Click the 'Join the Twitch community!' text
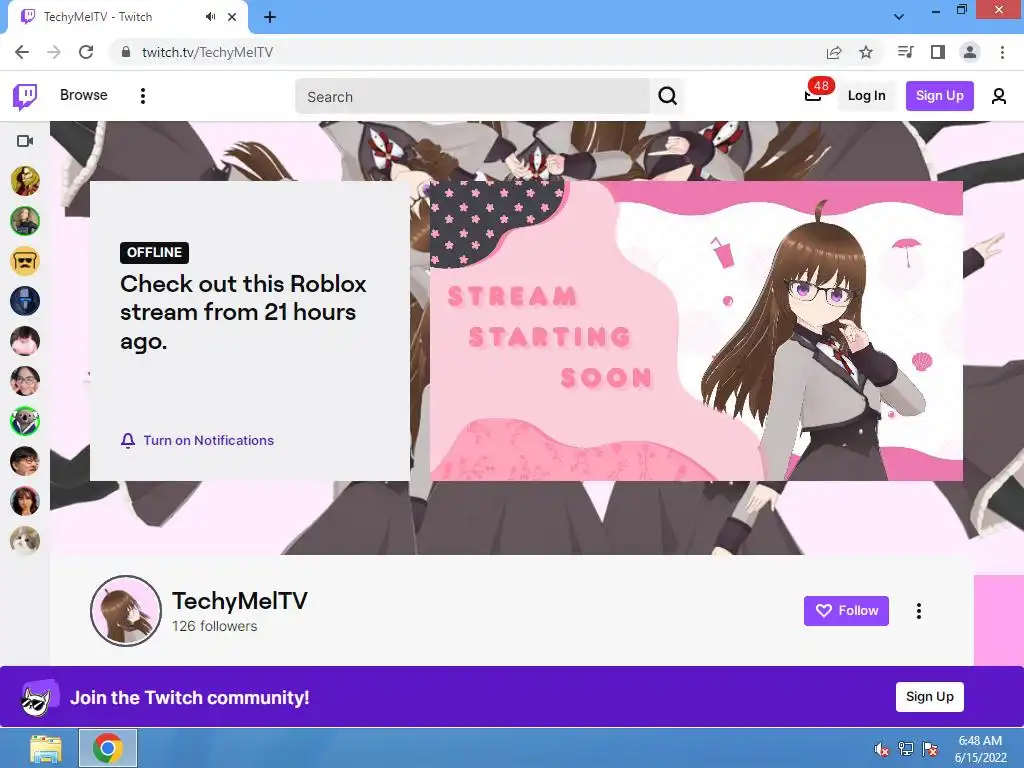This screenshot has height=768, width=1024. coord(189,697)
